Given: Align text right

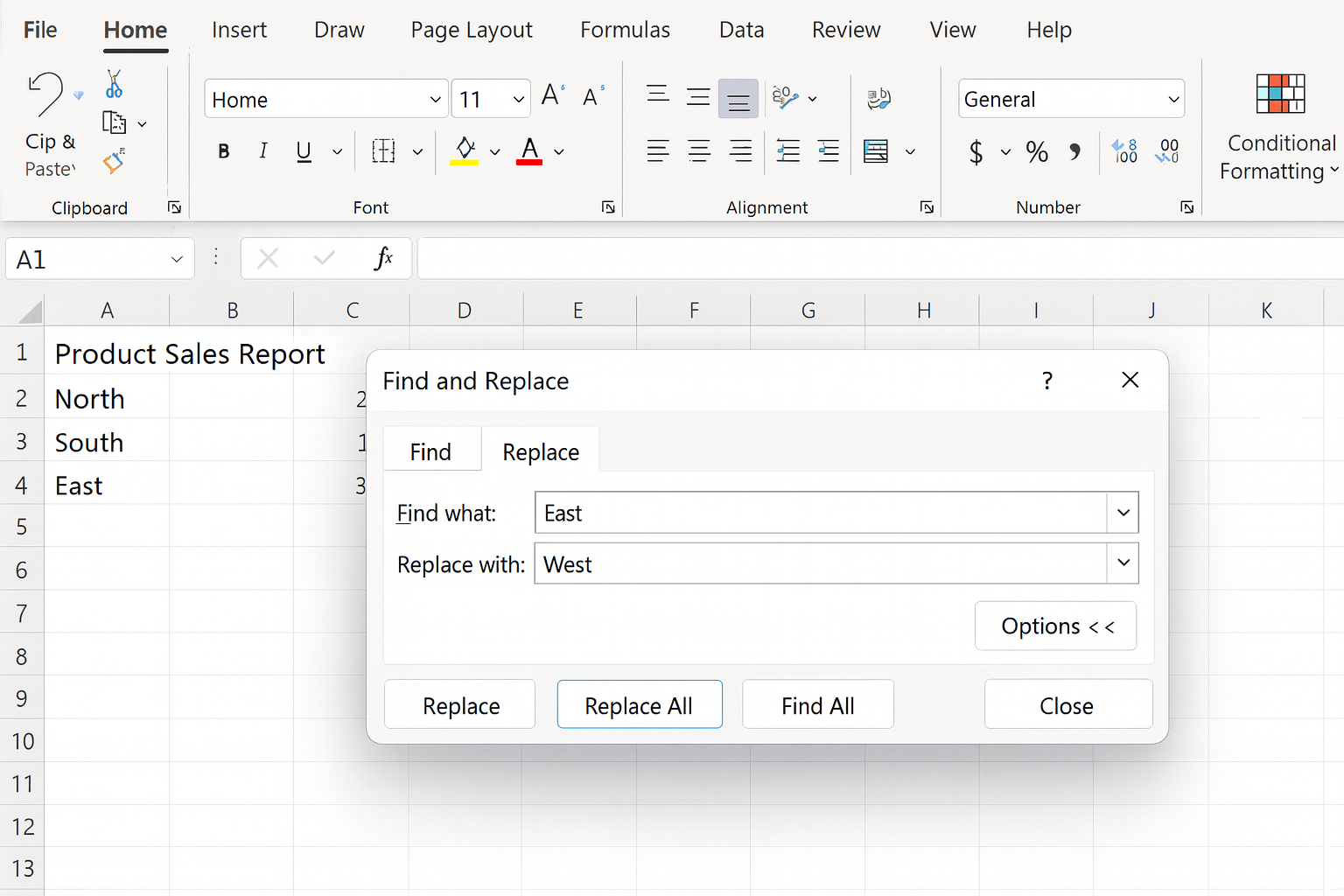Looking at the screenshot, I should tap(740, 151).
